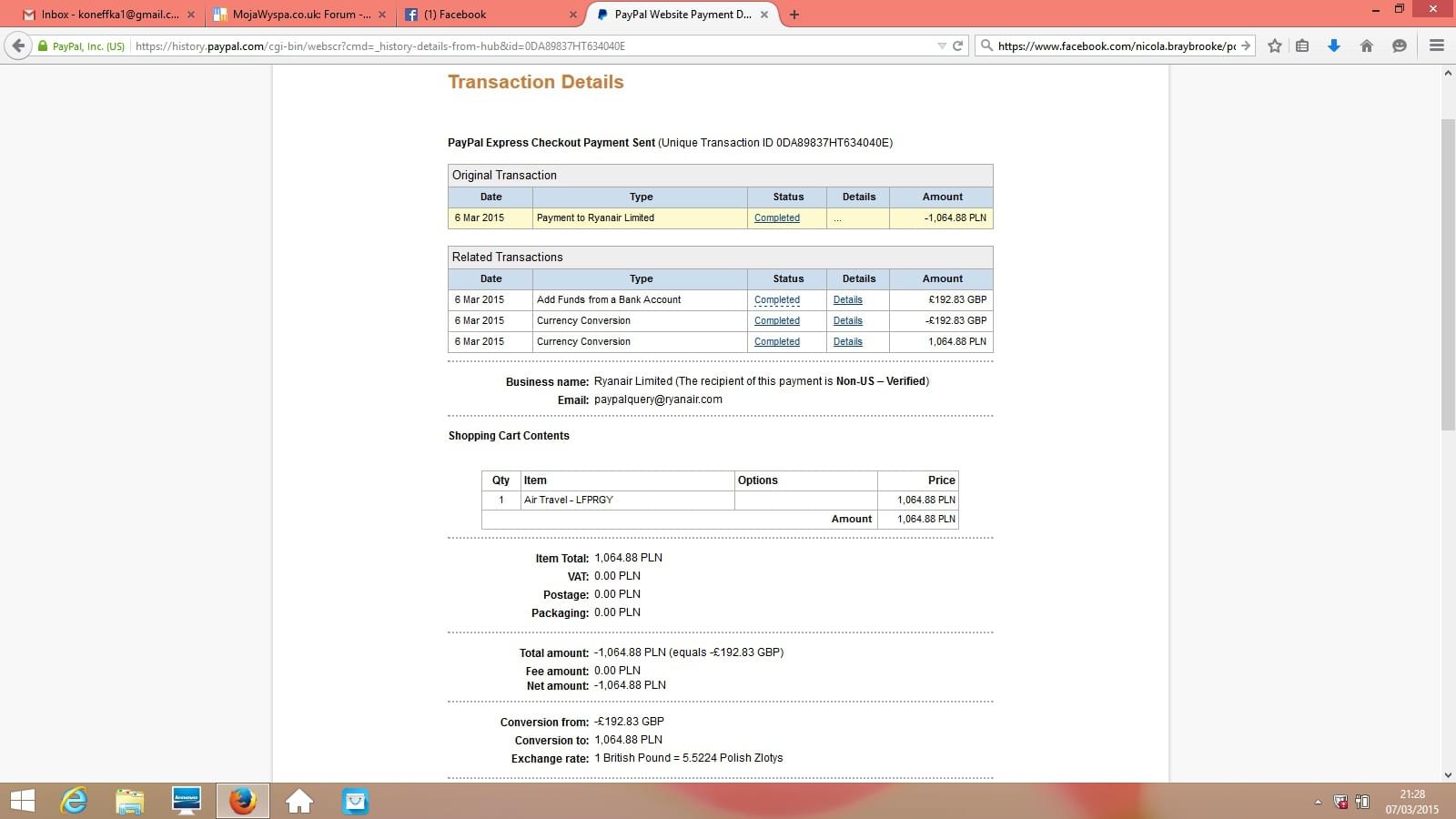The width and height of the screenshot is (1456, 819).
Task: Click the Air Travel - LFPRGY item
Action: pyautogui.click(x=568, y=500)
